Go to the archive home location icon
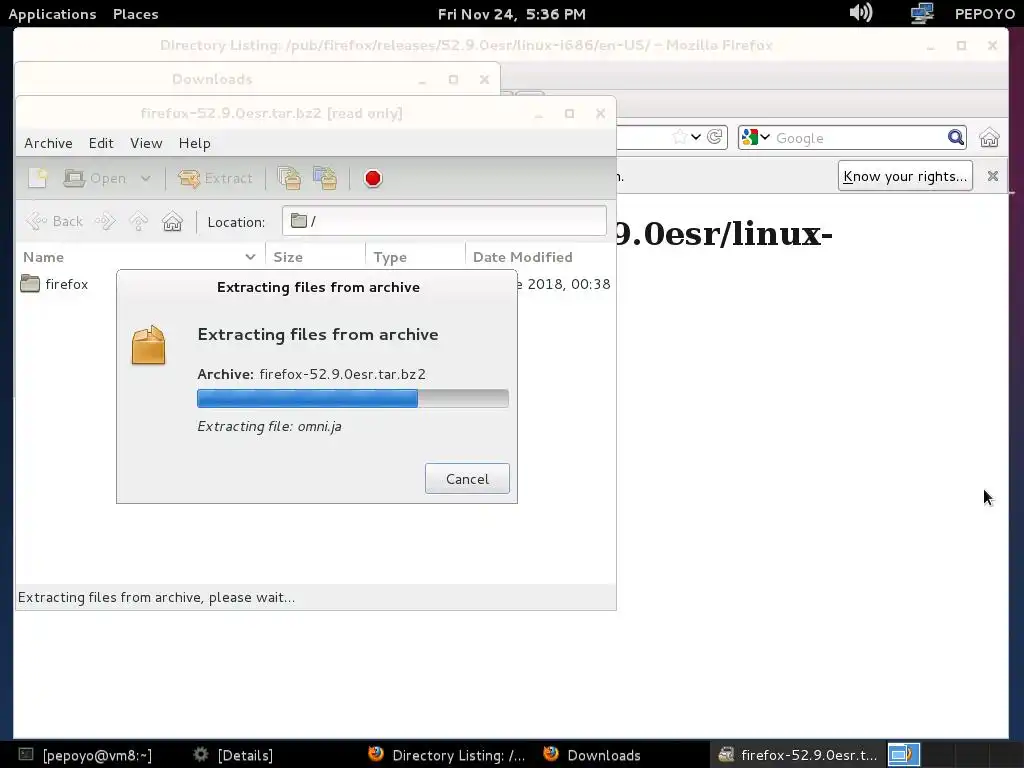The image size is (1024, 768). point(172,221)
